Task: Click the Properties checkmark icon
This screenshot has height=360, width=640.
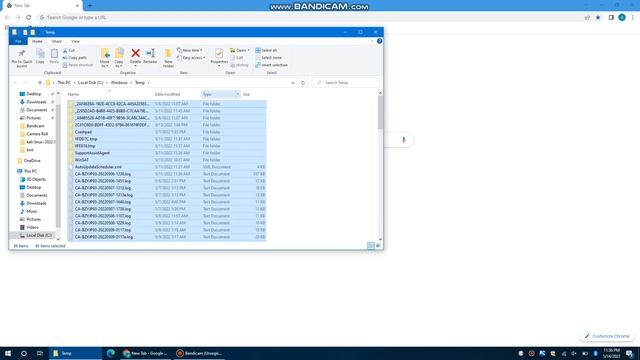Action: tap(219, 53)
